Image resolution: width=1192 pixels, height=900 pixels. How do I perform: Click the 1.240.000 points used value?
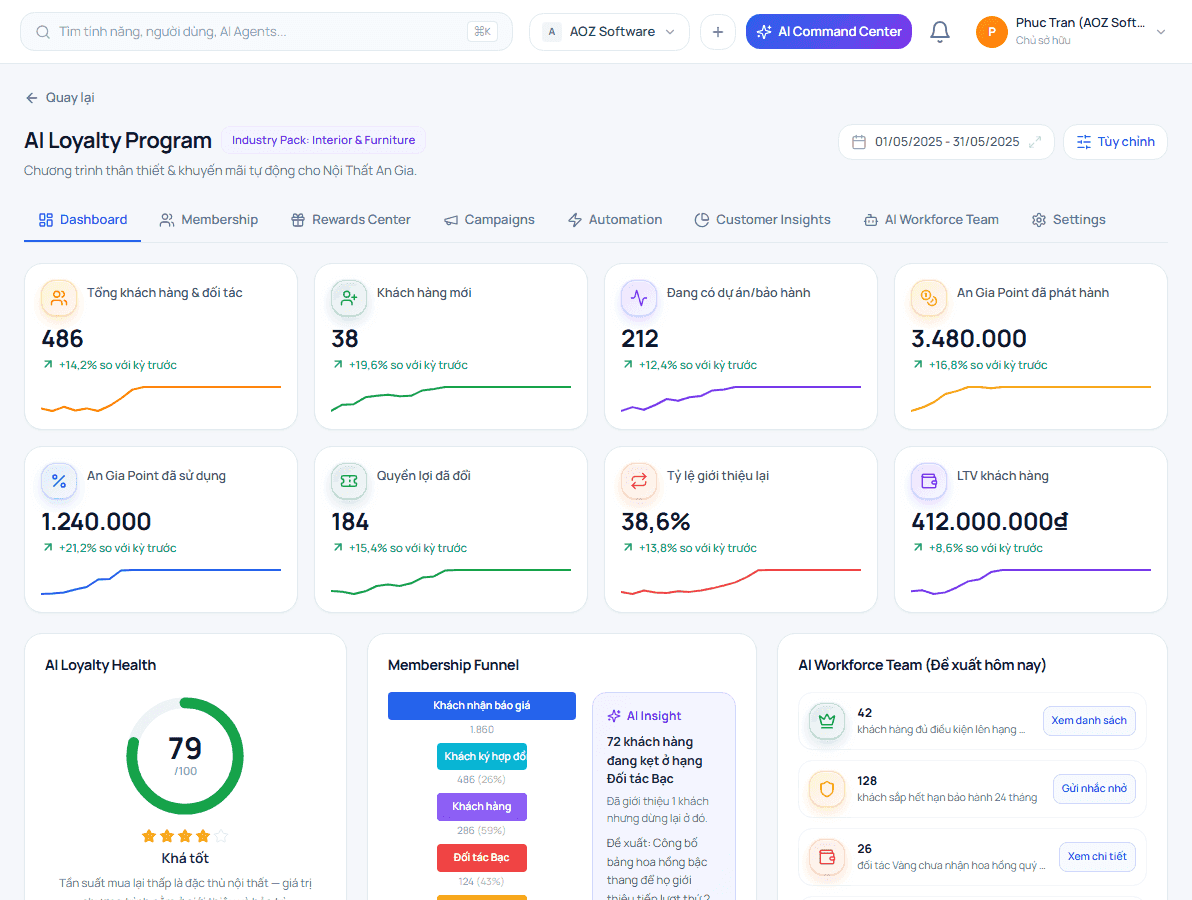coord(96,522)
